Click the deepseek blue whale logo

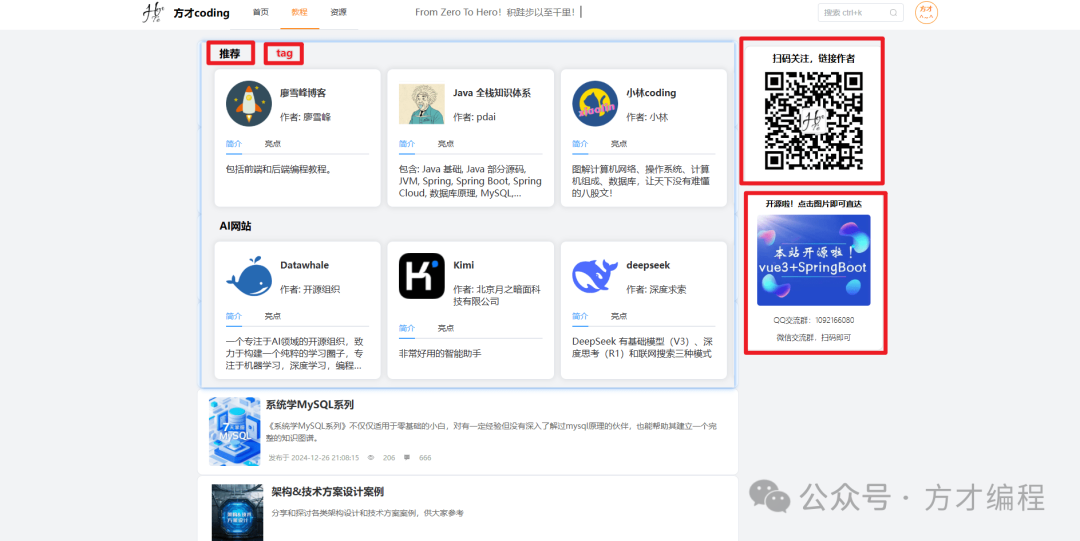pyautogui.click(x=595, y=276)
